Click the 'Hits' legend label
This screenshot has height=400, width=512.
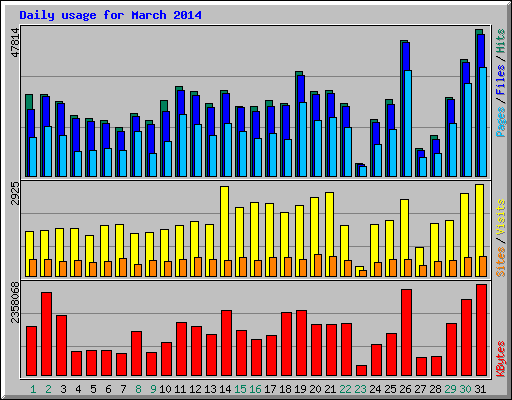pos(500,41)
